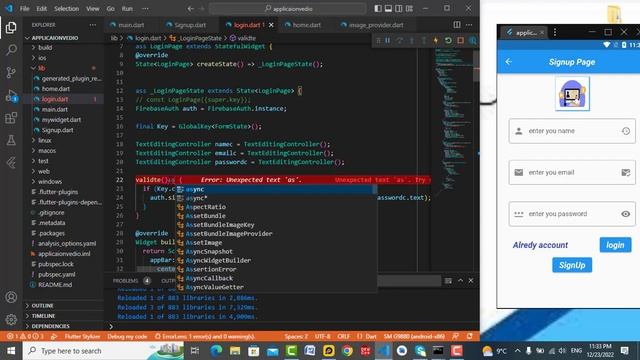Go back with the navigation arrow
The width and height of the screenshot is (640, 360).
point(191,9)
